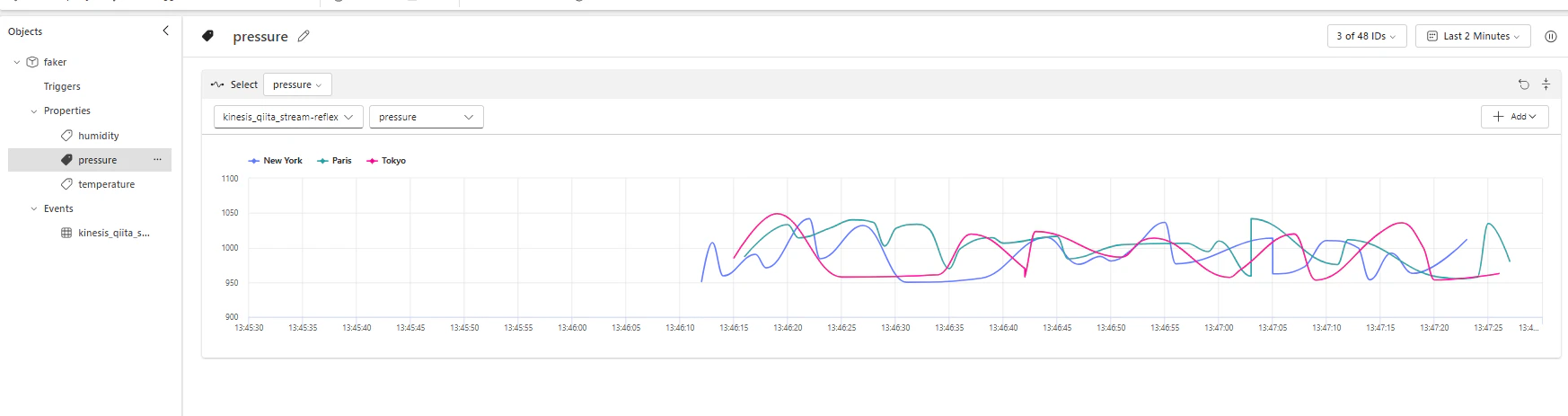The width and height of the screenshot is (1568, 416).
Task: Click the pressure page title text
Action: coord(260,37)
